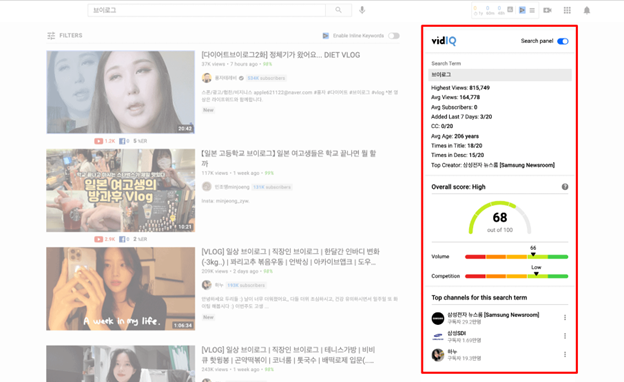
Task: Click Facebook icon under second video thumbnail
Action: coord(122,239)
